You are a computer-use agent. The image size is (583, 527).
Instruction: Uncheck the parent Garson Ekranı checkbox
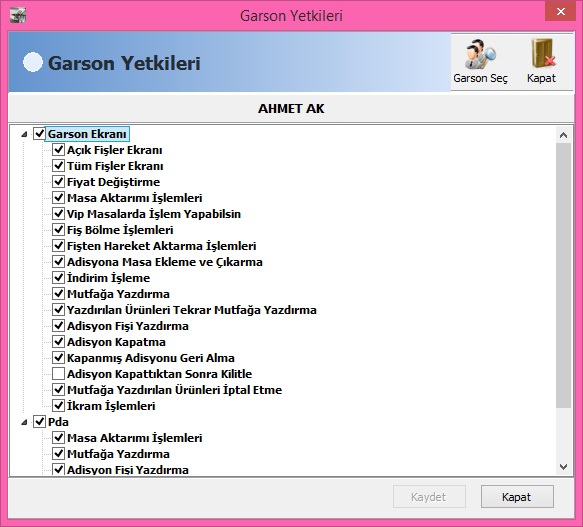click(39, 134)
